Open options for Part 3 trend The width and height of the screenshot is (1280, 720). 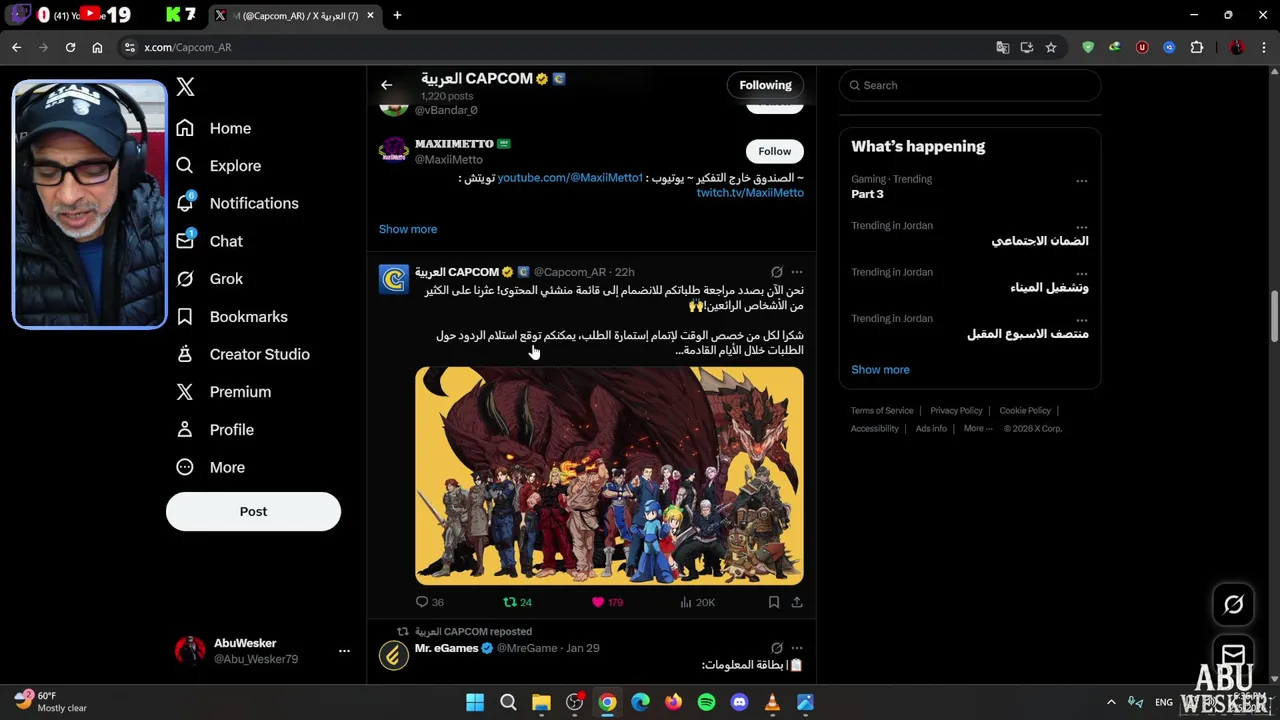(x=1081, y=181)
